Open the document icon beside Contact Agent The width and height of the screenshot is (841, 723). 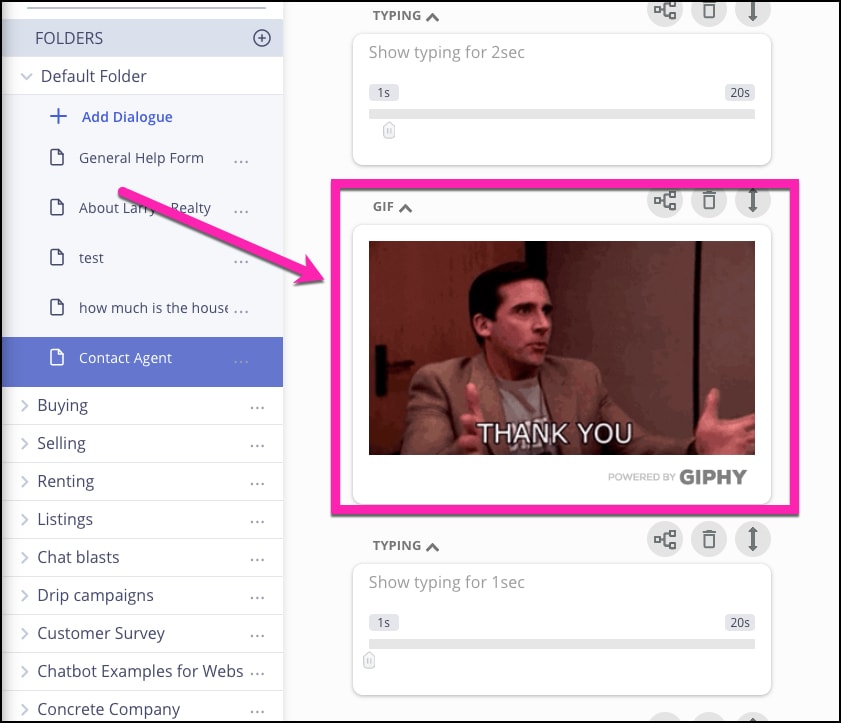[58, 358]
